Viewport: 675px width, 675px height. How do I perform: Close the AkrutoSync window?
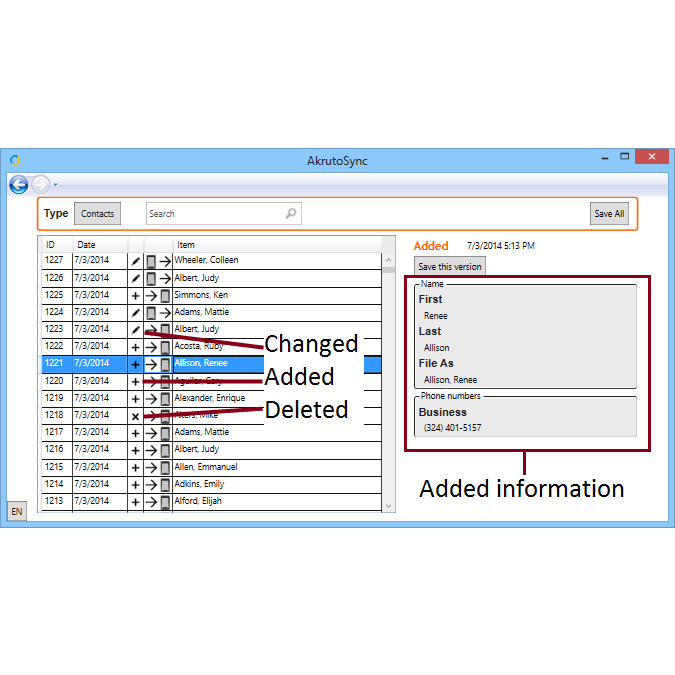(x=652, y=157)
